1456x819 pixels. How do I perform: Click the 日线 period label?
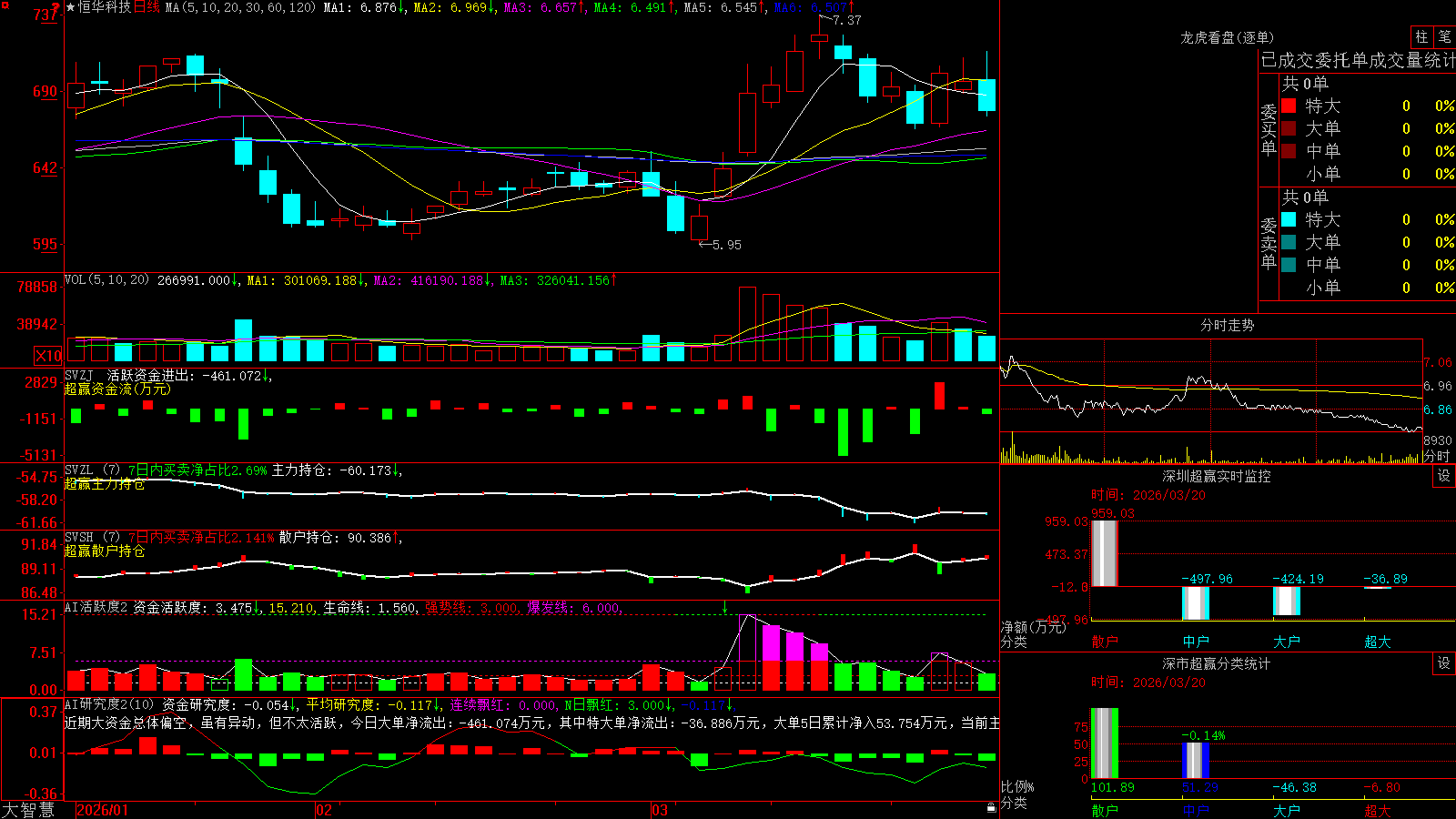147,7
